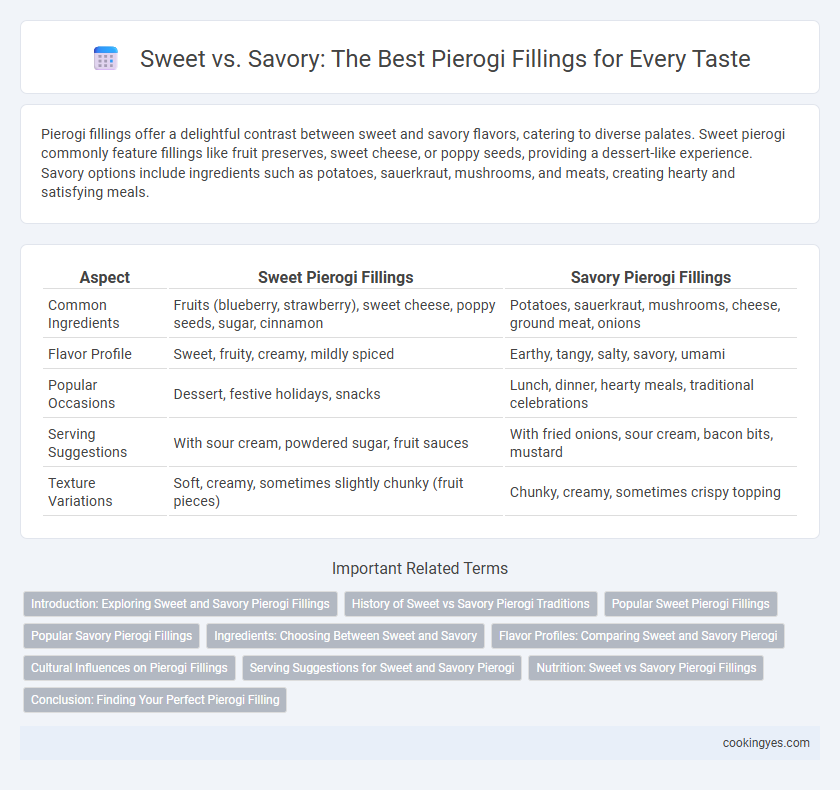Viewport: 840px width, 790px height.
Task: Click Nutrition: Sweet vs Savory Pierogi Fillings tag
Action: tap(646, 668)
